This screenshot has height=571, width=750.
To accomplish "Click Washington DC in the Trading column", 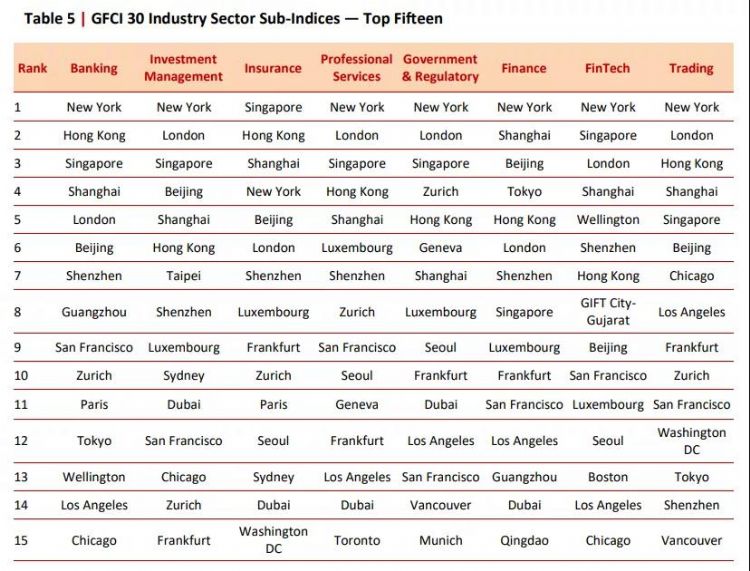I will click(x=691, y=440).
